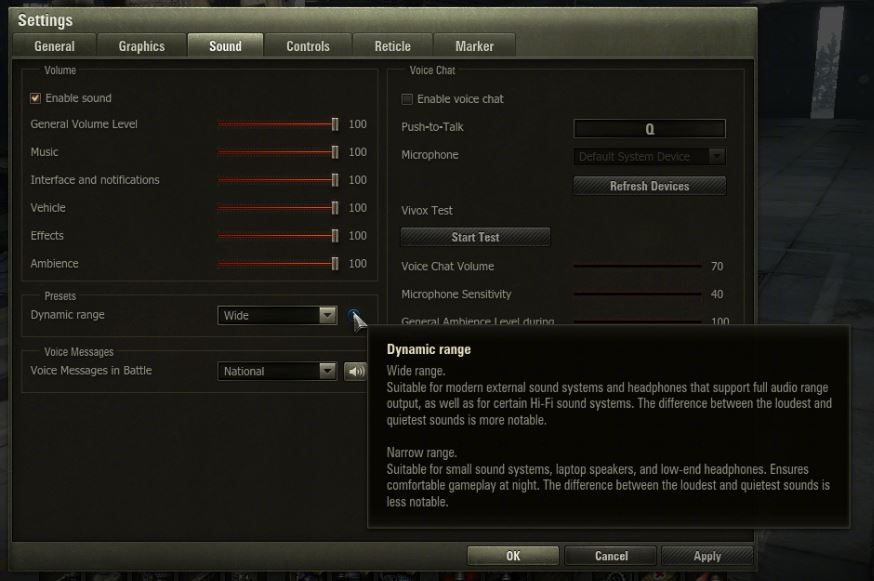Enable voice chat checkbox

coord(407,99)
